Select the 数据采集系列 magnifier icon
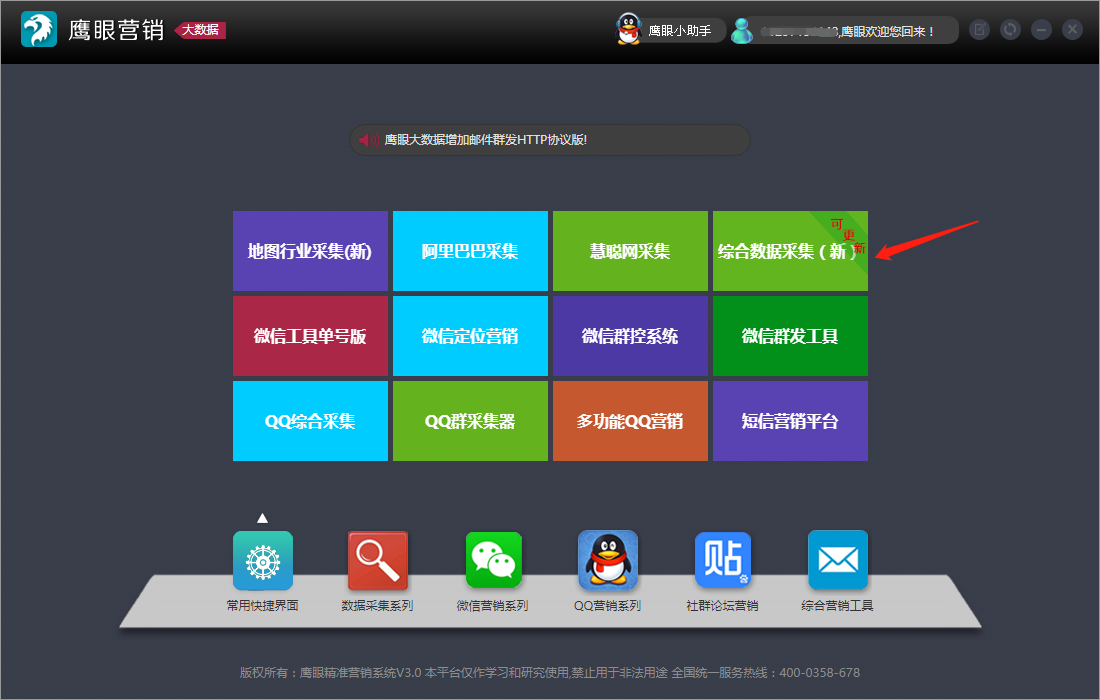The image size is (1100, 700). click(377, 560)
